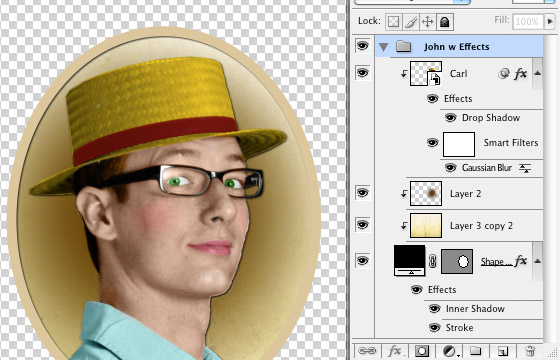
Task: Toggle Shape layer Effects visibility
Action: (x=416, y=289)
